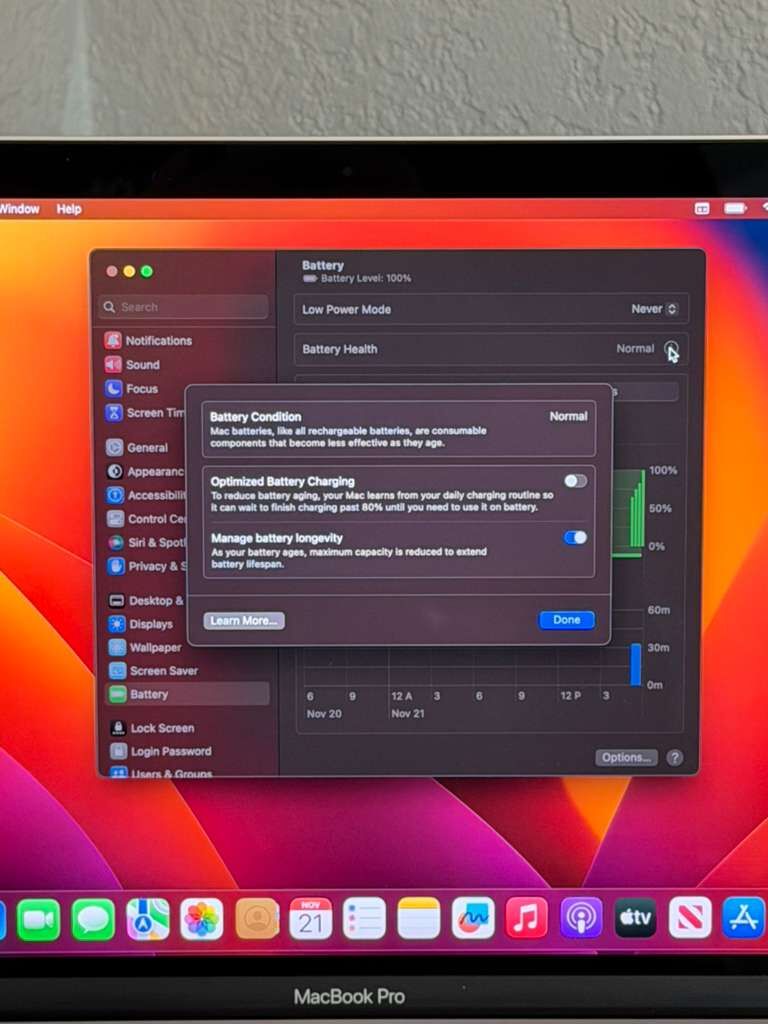Select Wallpaper in the sidebar

pos(154,648)
